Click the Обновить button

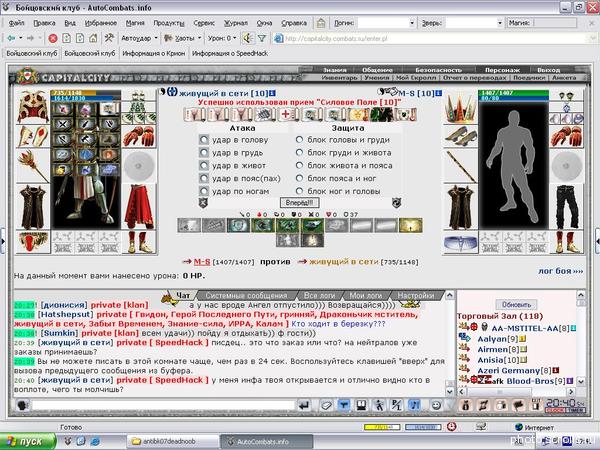tap(516, 305)
